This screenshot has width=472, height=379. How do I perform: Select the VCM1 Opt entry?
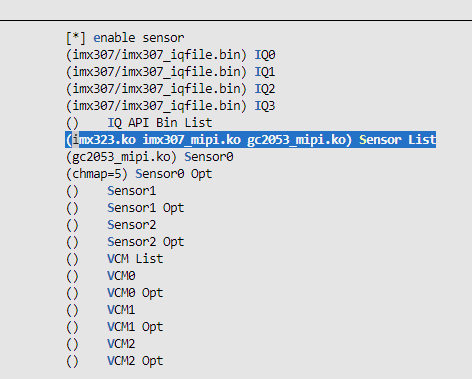[x=115, y=327]
